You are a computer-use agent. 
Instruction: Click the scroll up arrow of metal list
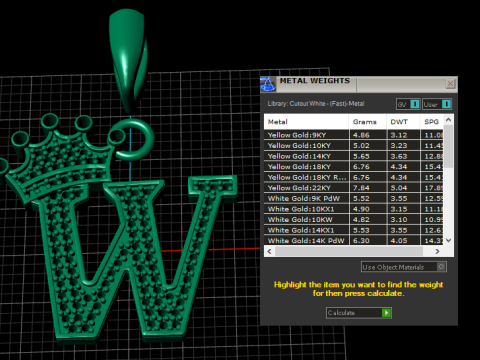point(449,119)
